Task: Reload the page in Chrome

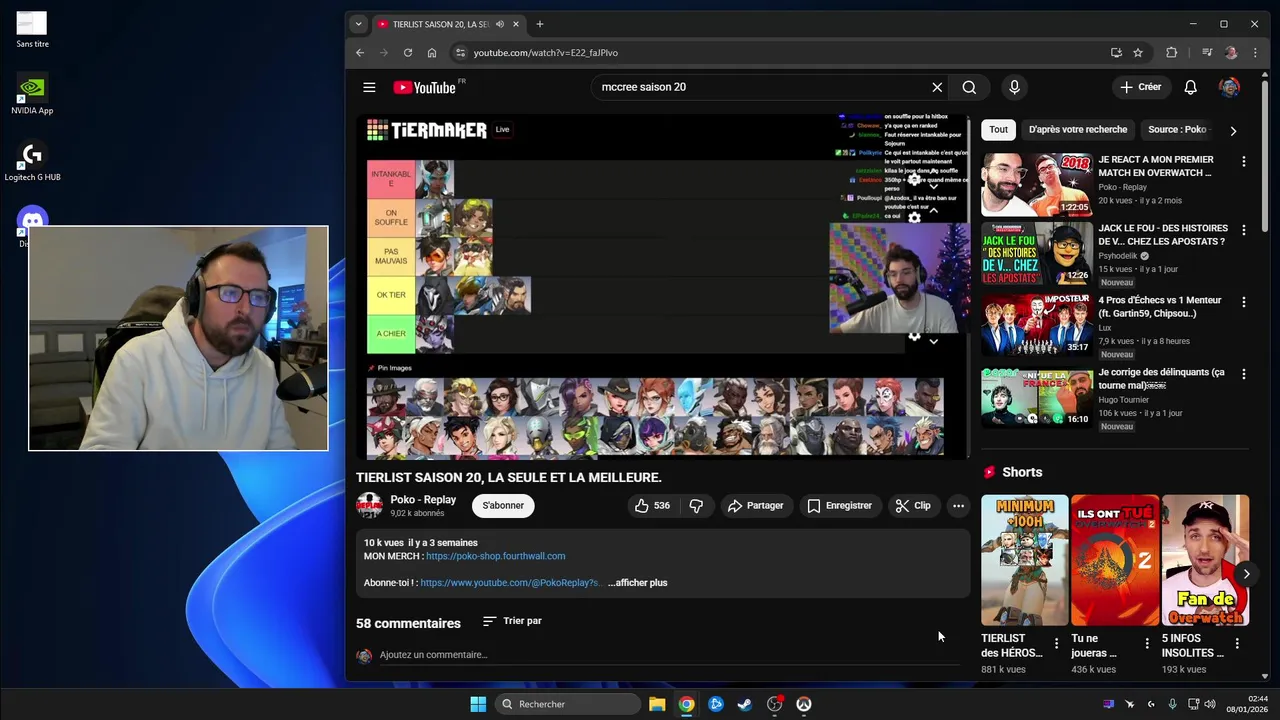Action: tap(408, 53)
